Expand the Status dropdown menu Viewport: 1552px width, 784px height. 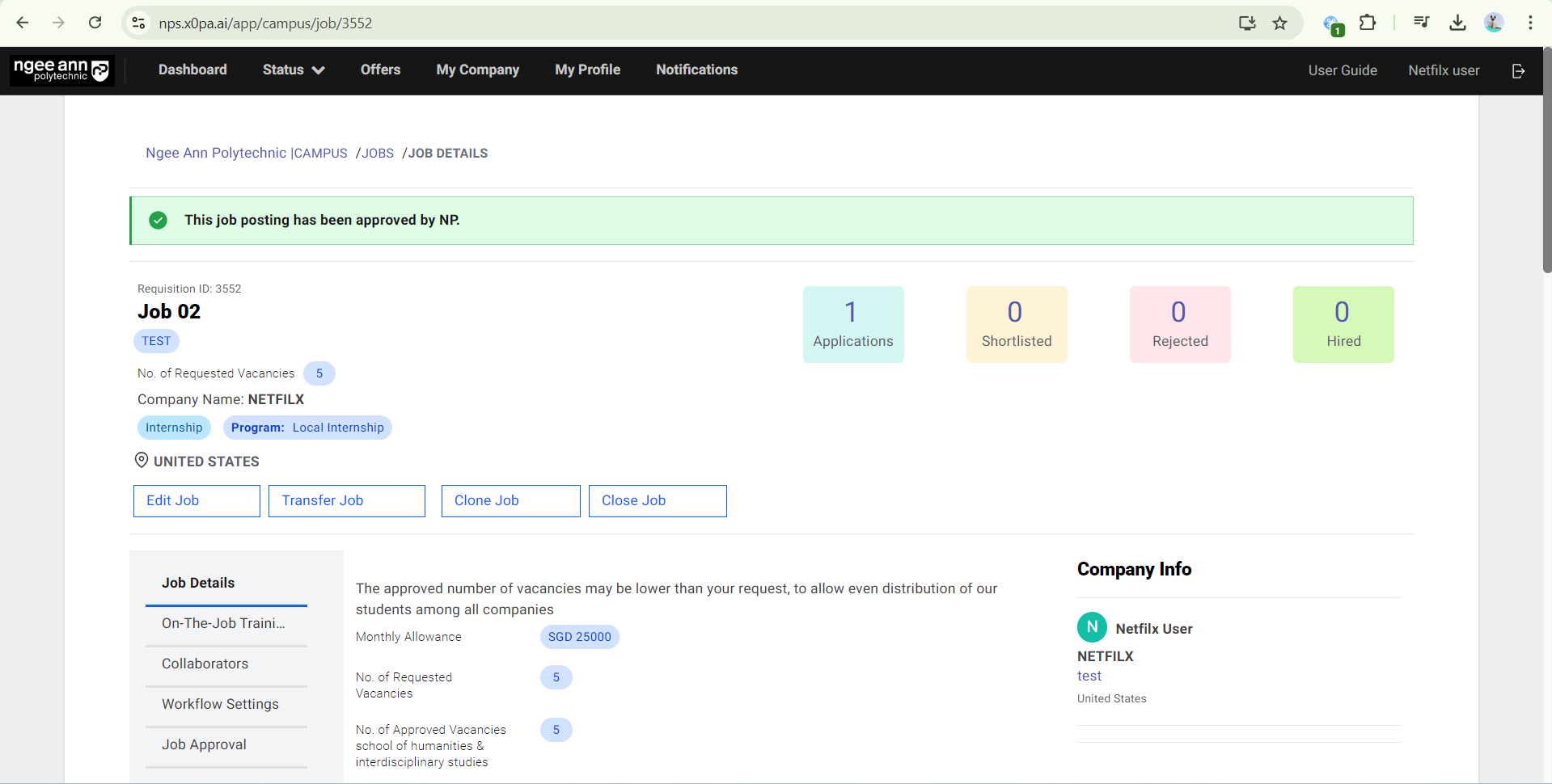293,70
